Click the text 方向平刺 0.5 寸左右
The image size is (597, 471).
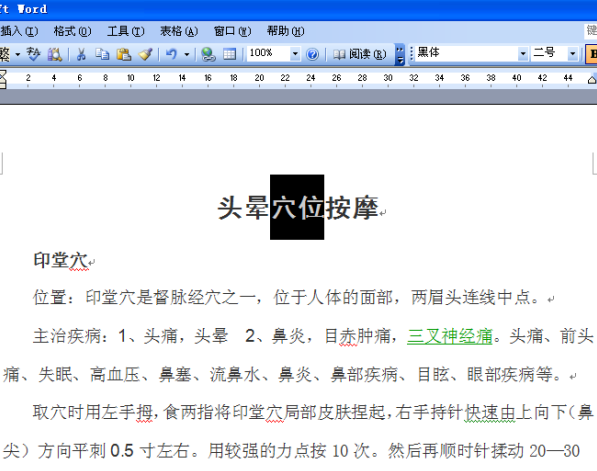113,451
